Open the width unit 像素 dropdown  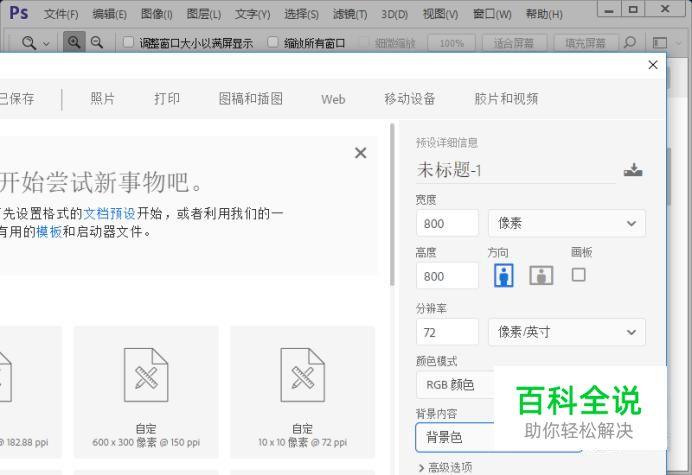567,223
